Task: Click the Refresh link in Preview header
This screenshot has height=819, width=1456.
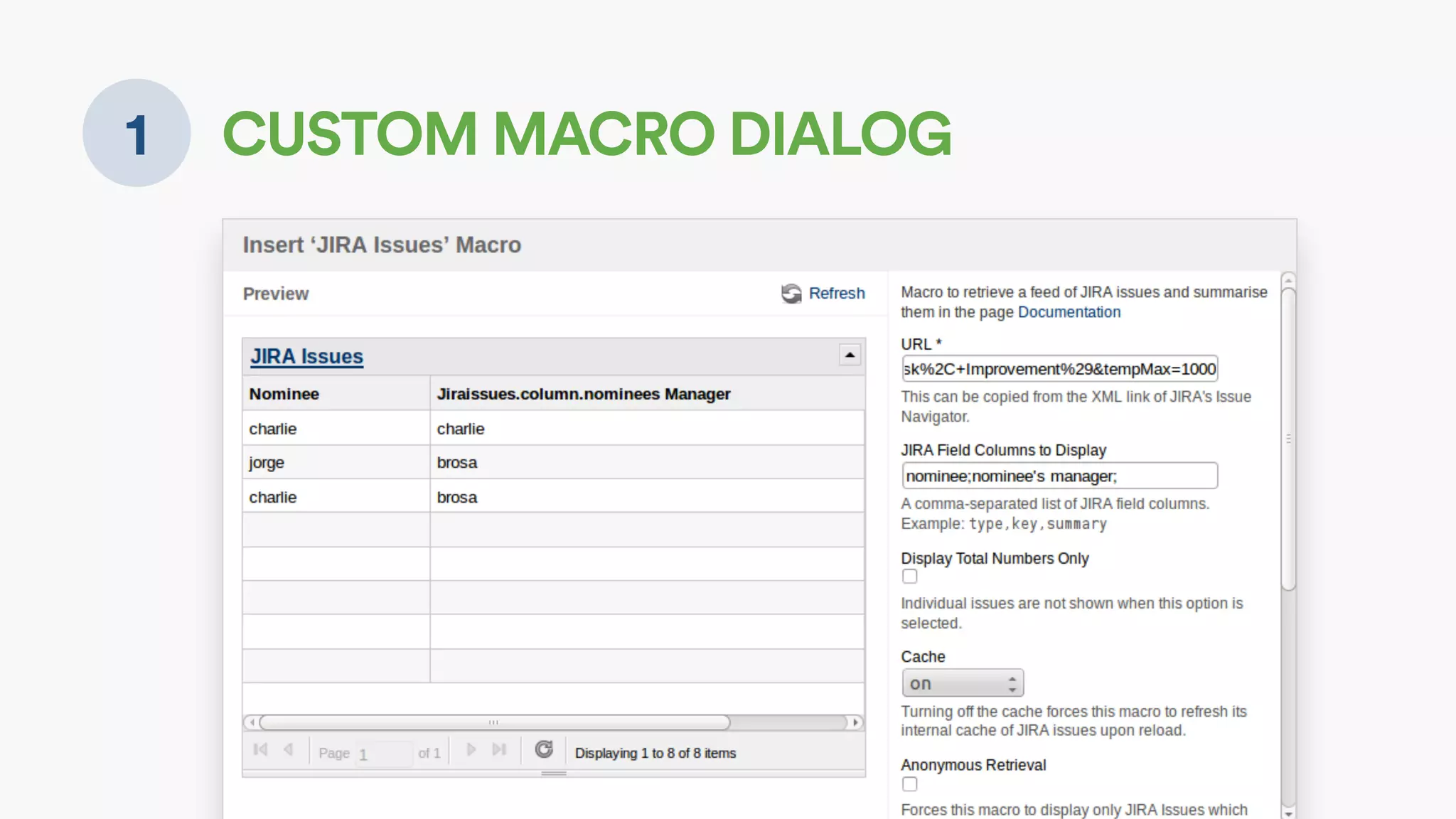Action: tap(837, 293)
